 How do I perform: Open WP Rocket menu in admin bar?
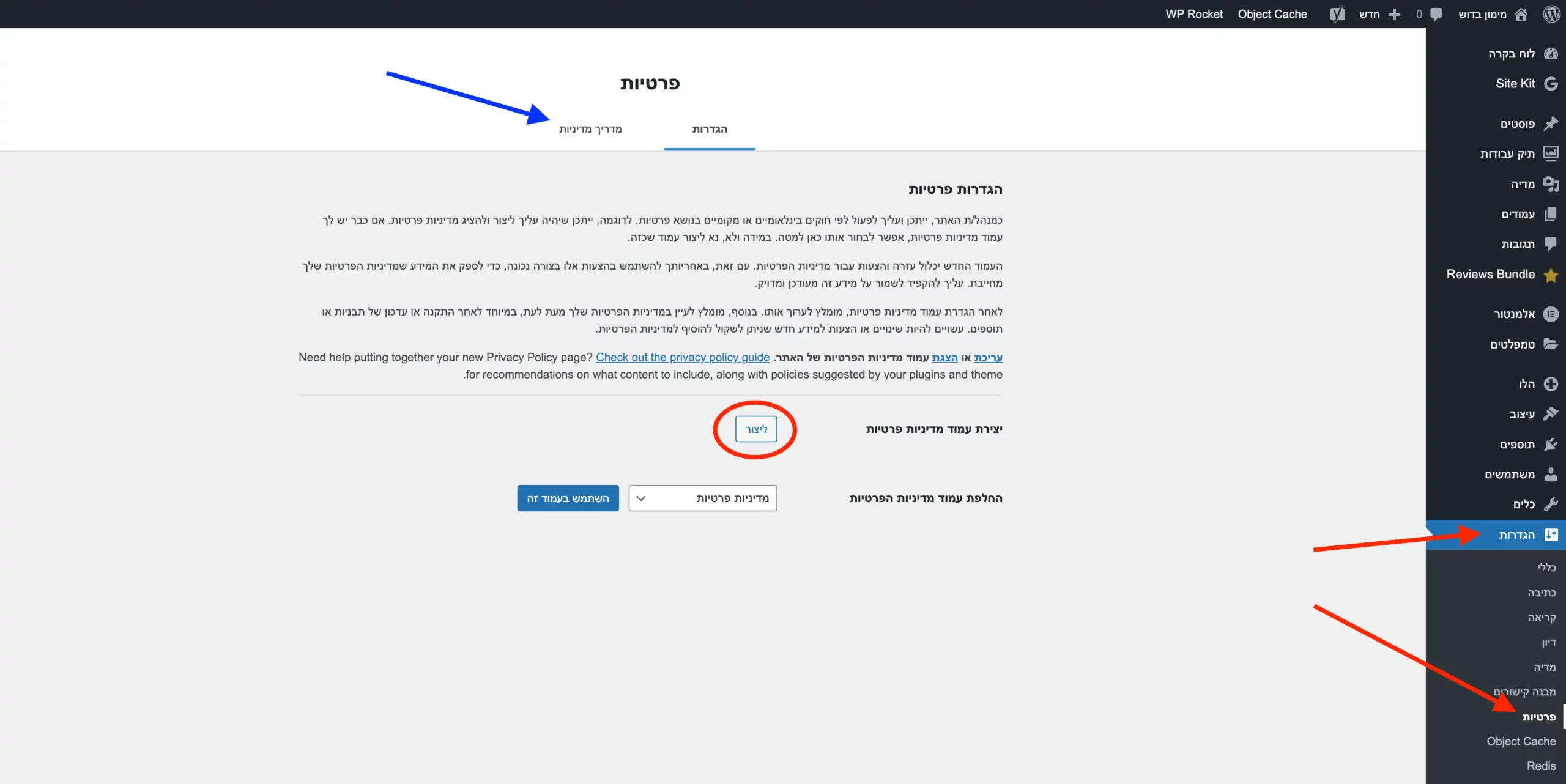click(1194, 14)
